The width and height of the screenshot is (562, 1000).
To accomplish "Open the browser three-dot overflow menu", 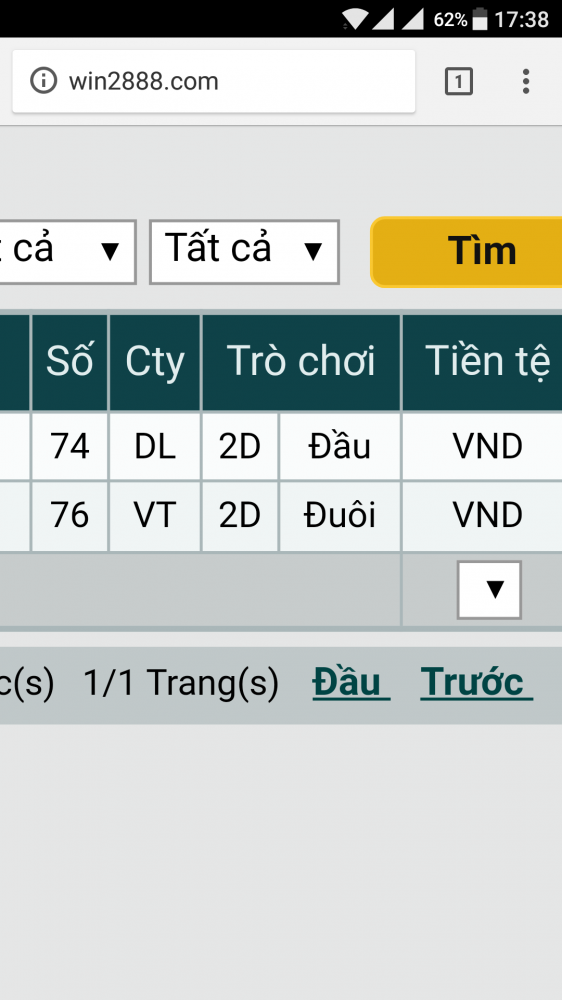I will 526,81.
